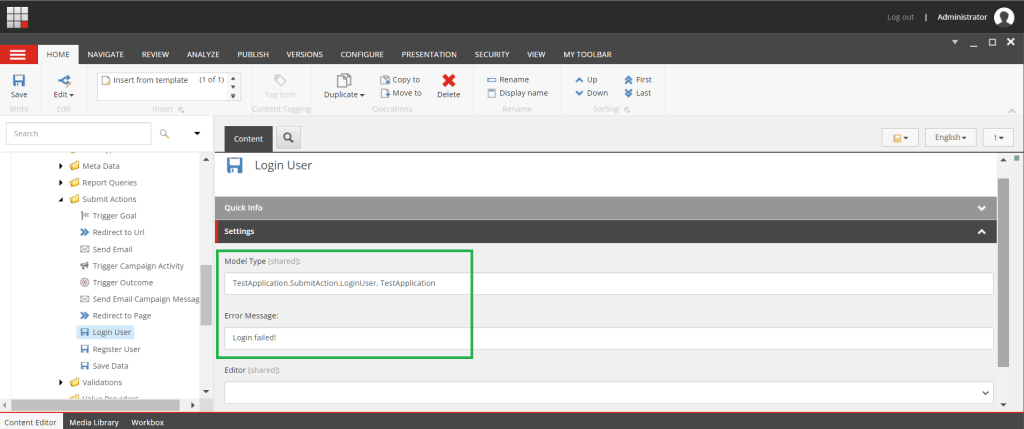Click the Sitecore launchpad grid icon
Image resolution: width=1024 pixels, height=429 pixels.
(18, 17)
